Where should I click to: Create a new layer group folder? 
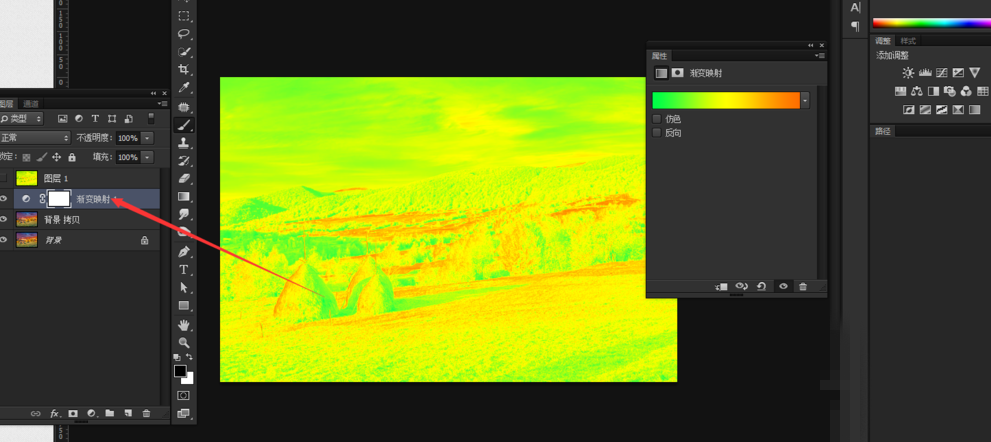click(x=109, y=414)
